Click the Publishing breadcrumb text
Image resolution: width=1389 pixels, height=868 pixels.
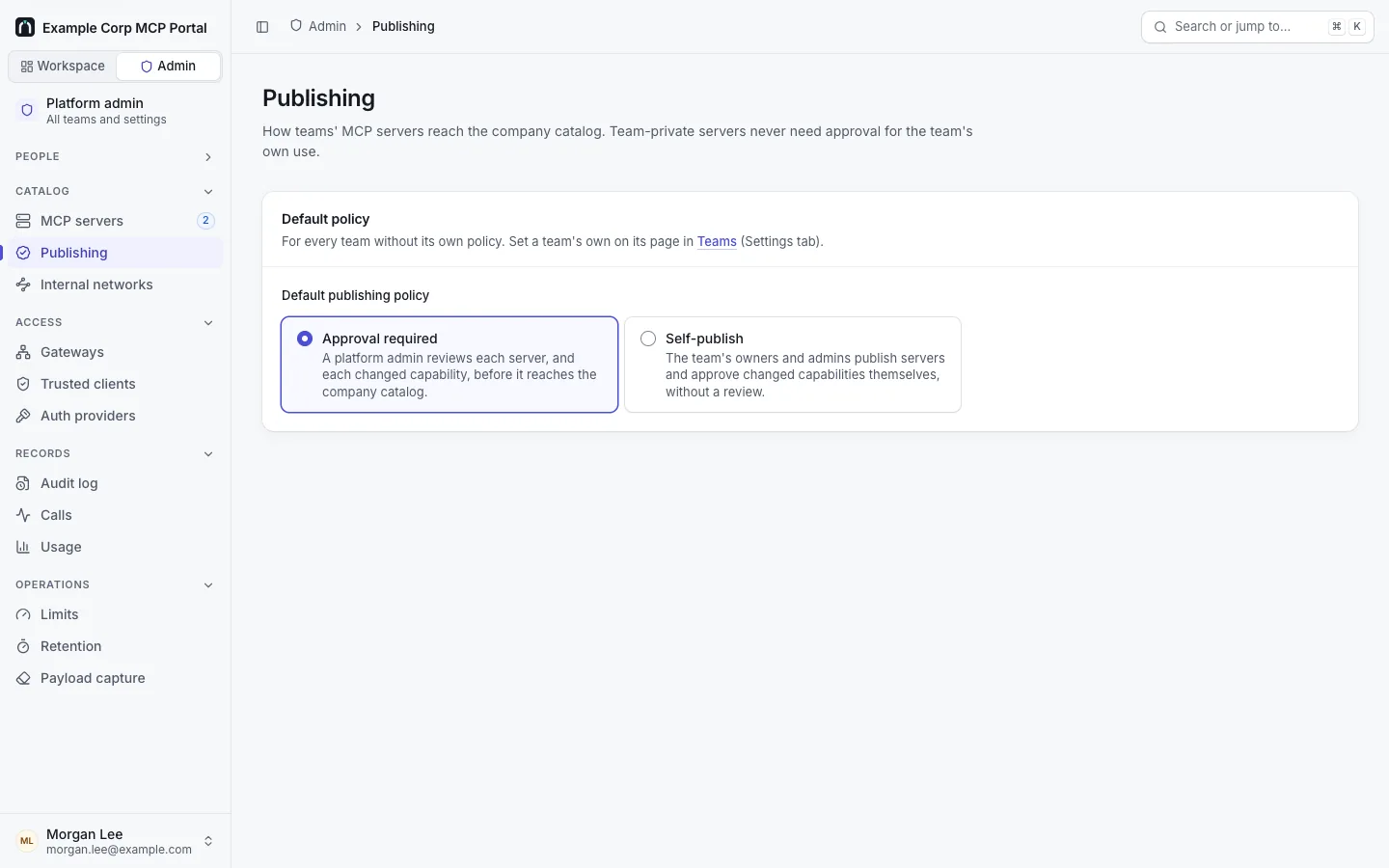tap(403, 26)
